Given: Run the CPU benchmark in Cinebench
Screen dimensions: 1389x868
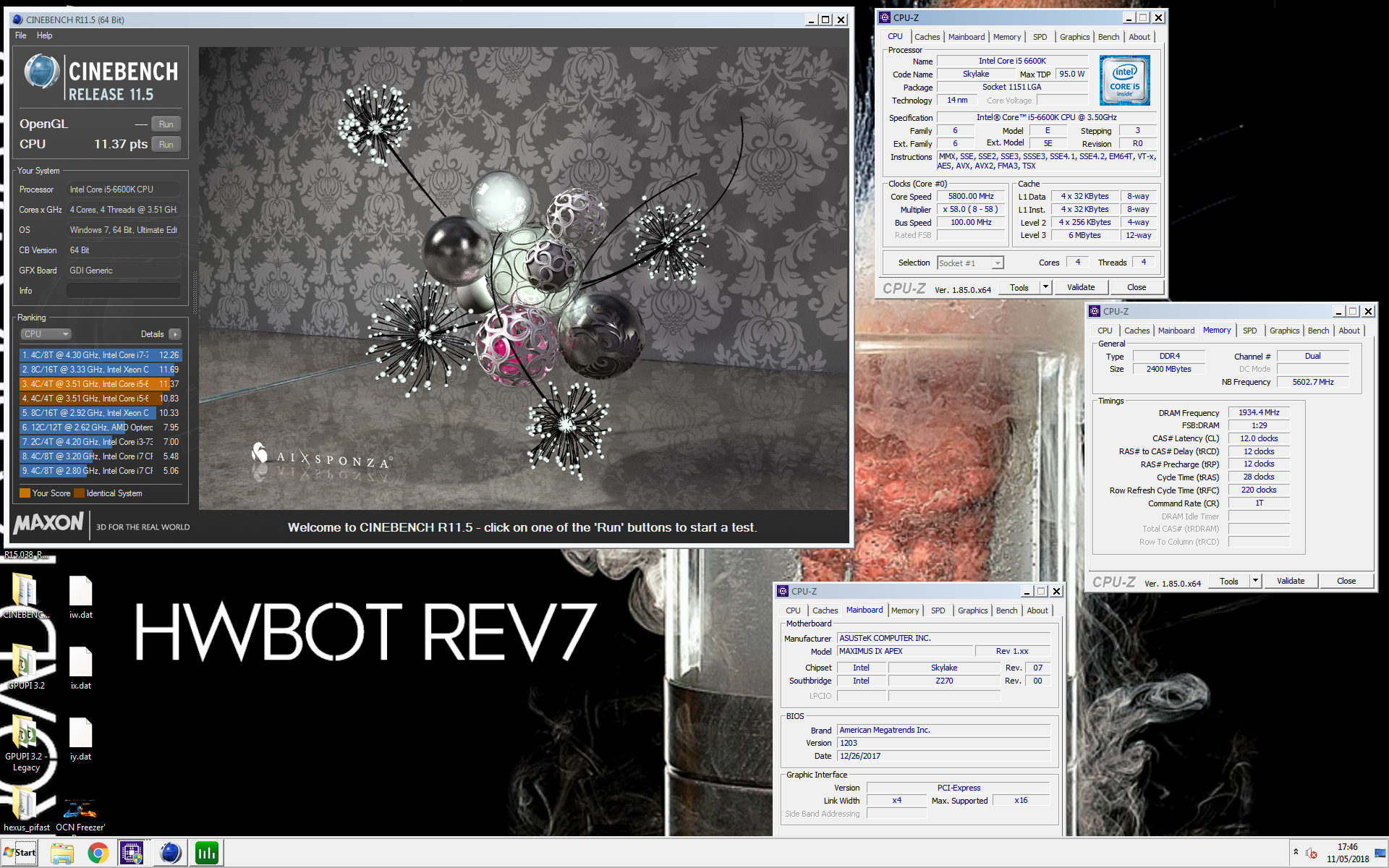Looking at the screenshot, I should click(166, 145).
